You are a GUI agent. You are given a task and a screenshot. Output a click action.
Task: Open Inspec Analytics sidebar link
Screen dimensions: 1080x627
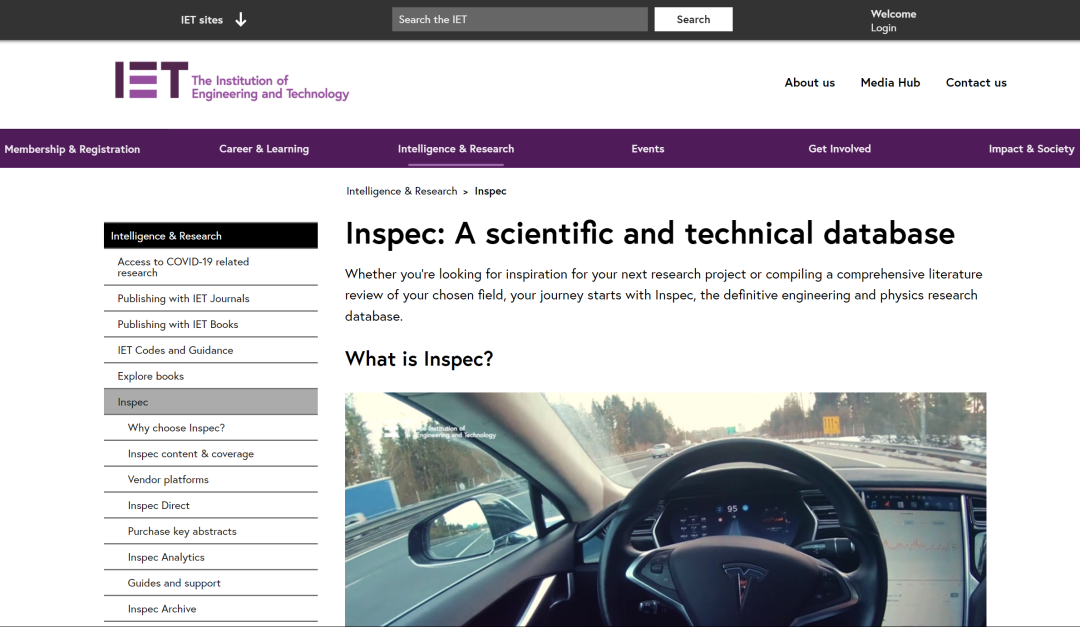[x=211, y=557]
